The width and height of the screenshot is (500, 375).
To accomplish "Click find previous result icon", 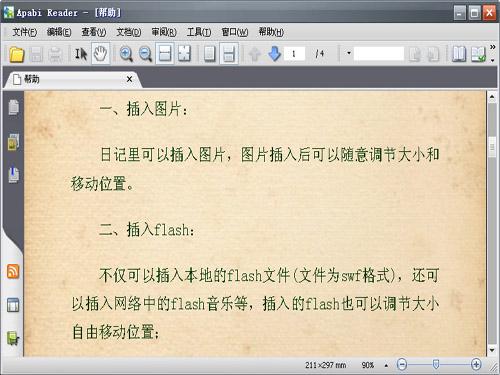I will [414, 54].
